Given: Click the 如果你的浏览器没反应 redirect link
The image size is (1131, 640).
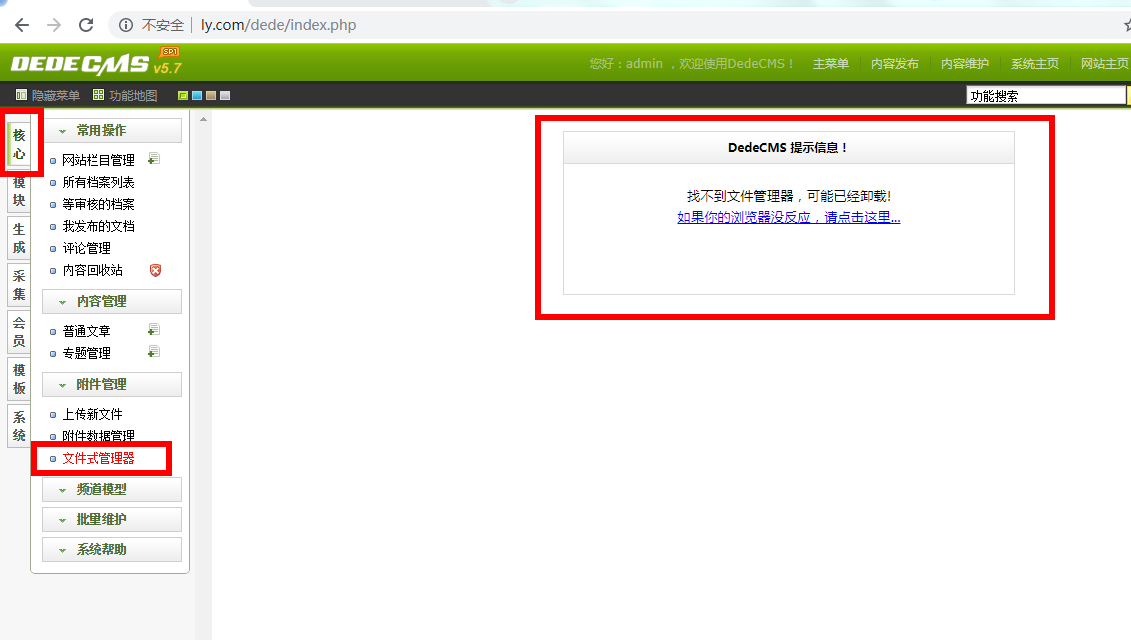Looking at the screenshot, I should [x=788, y=217].
